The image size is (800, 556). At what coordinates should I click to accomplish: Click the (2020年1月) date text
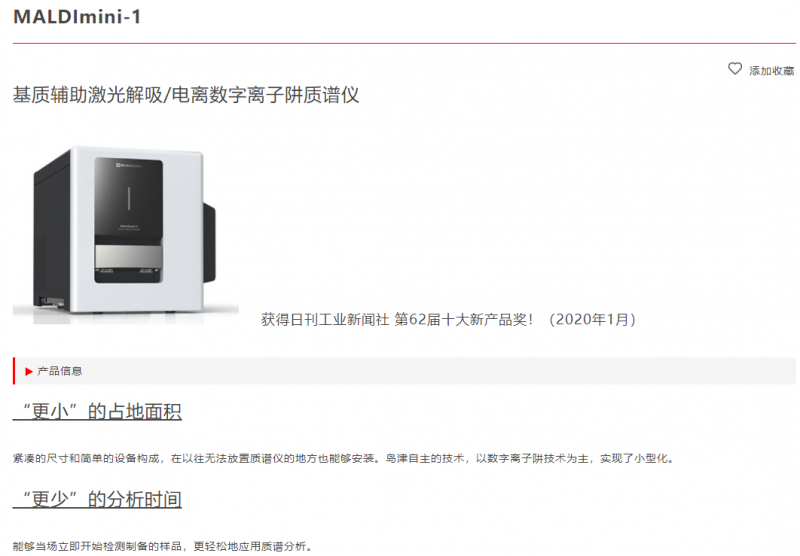pos(592,319)
